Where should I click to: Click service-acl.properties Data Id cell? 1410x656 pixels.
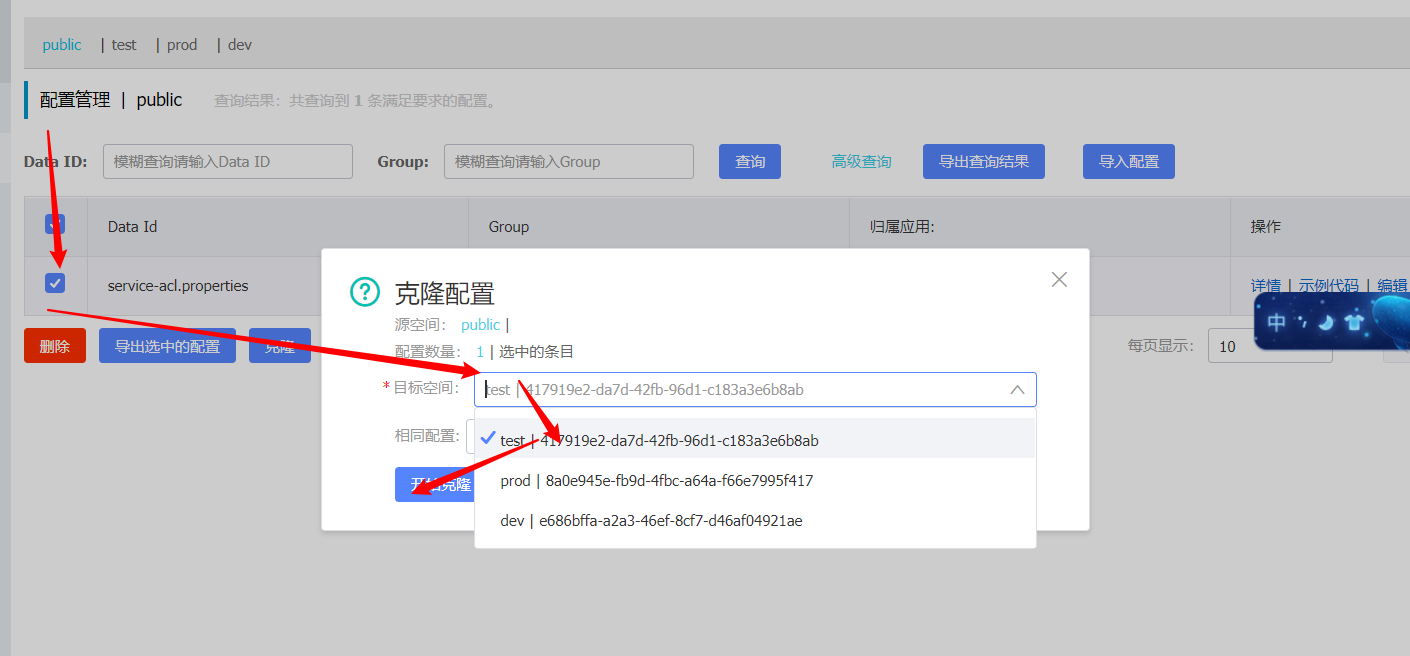point(178,286)
